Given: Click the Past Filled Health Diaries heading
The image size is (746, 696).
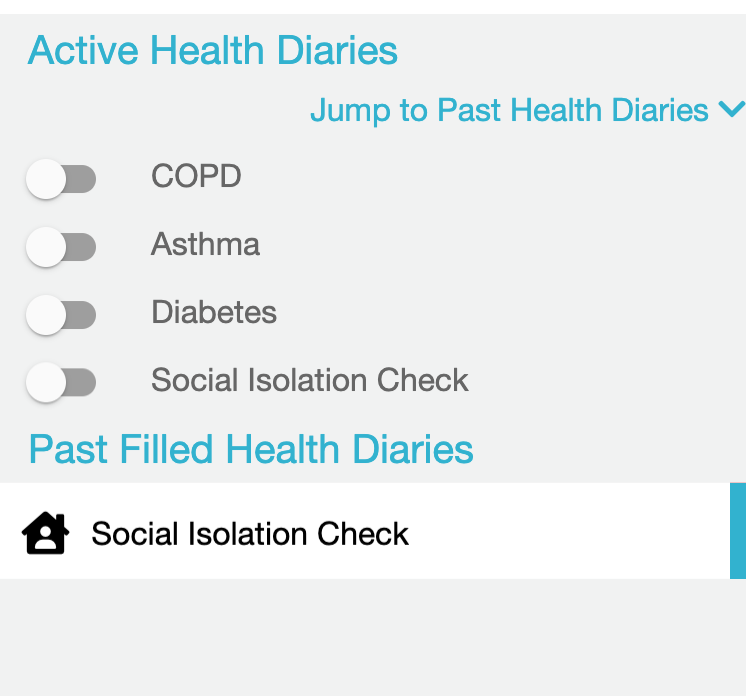Looking at the screenshot, I should (x=251, y=449).
